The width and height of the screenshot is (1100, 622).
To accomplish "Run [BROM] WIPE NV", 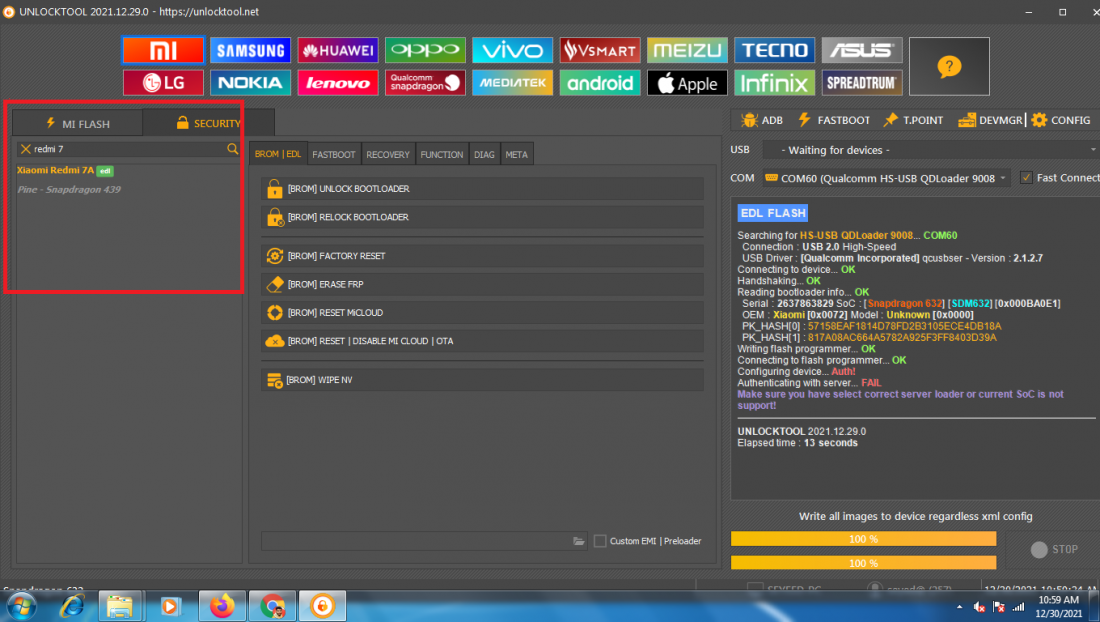I will pos(482,380).
